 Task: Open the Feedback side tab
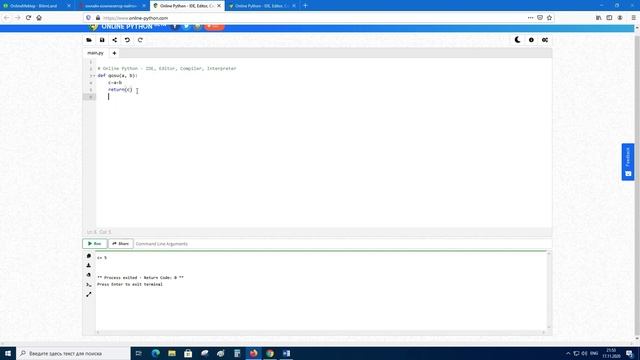point(628,162)
